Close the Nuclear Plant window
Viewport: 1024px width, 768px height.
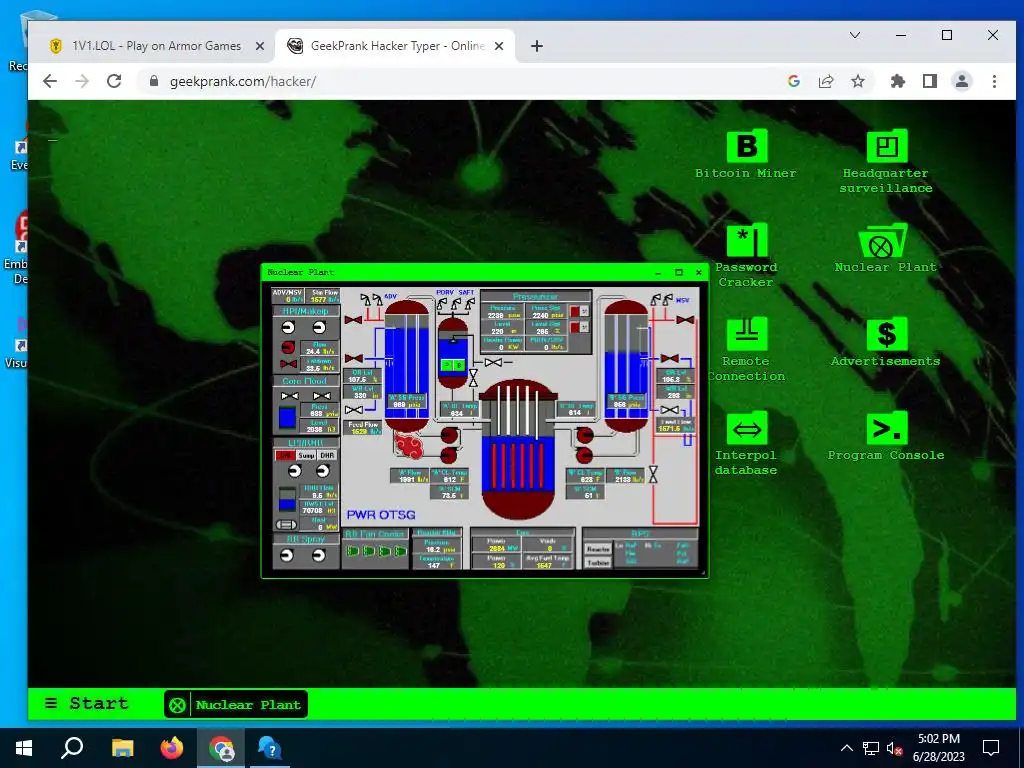click(x=699, y=272)
